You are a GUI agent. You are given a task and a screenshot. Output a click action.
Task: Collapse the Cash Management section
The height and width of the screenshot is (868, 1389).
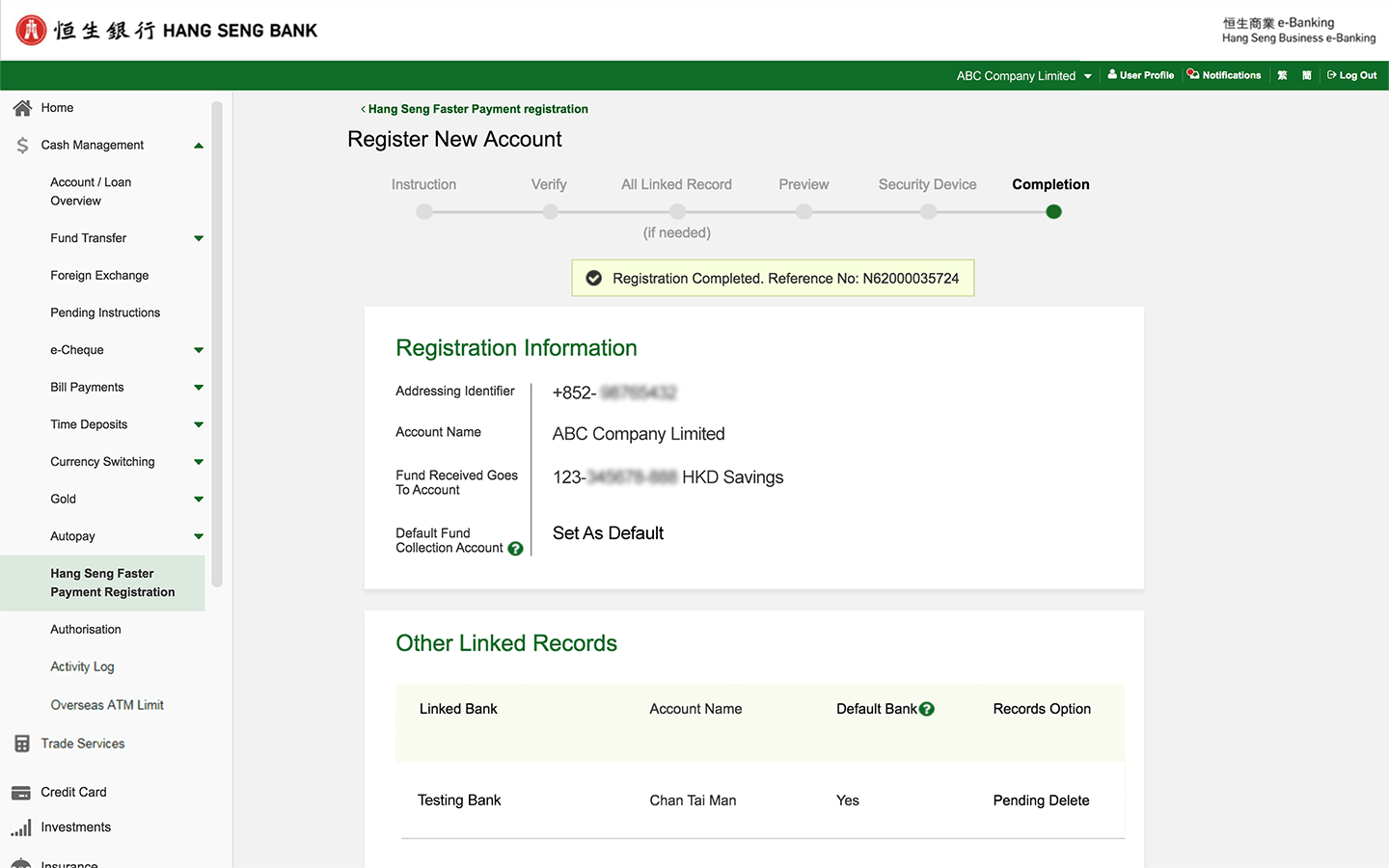click(x=199, y=146)
